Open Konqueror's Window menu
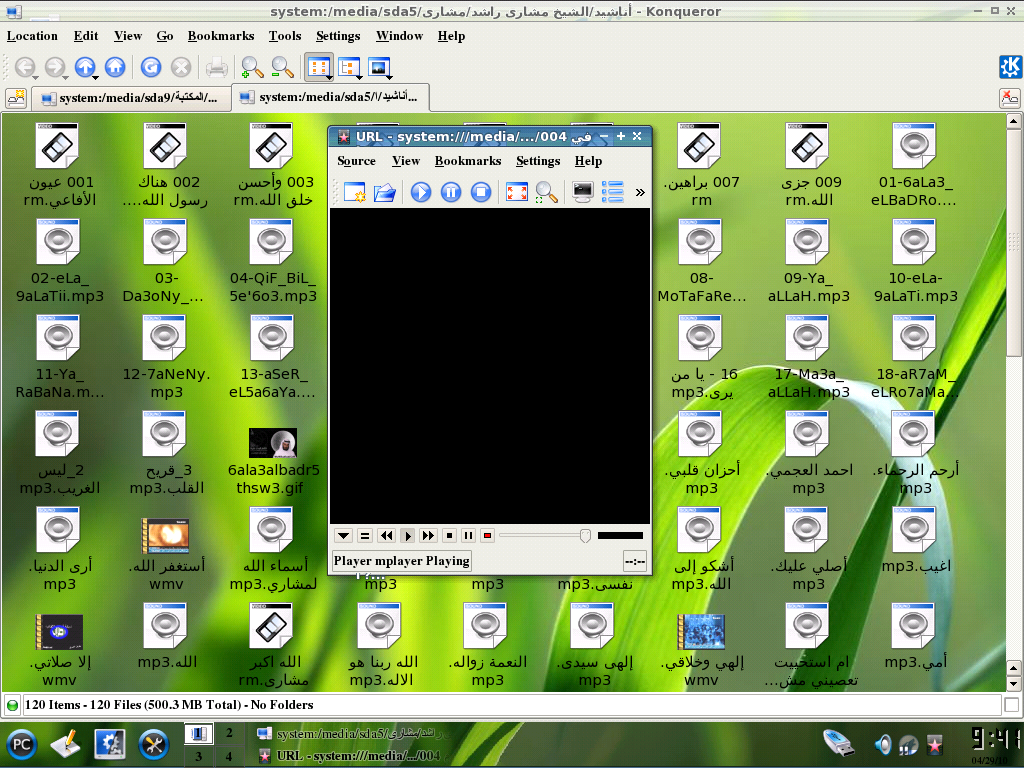The height and width of the screenshot is (768, 1024). click(399, 36)
